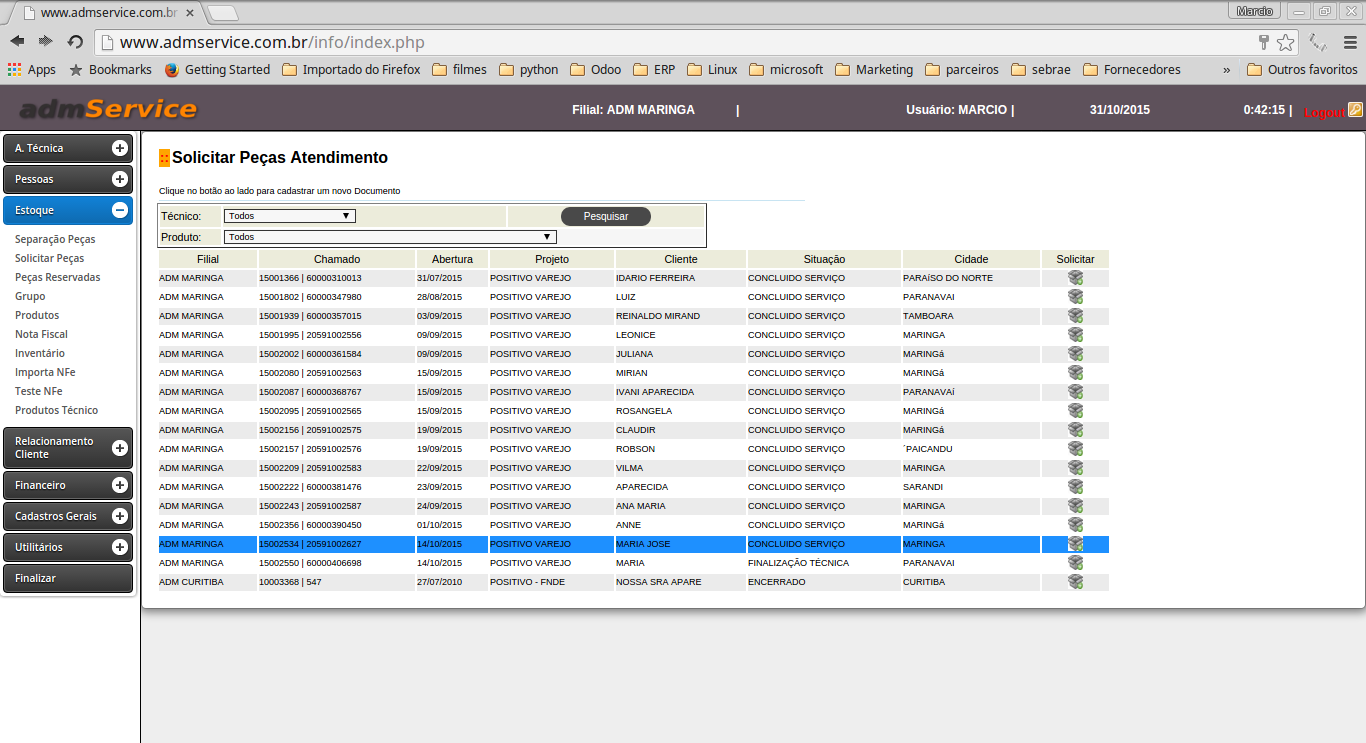
Task: Open the Apps grid in bookmarks bar
Action: pyautogui.click(x=31, y=70)
